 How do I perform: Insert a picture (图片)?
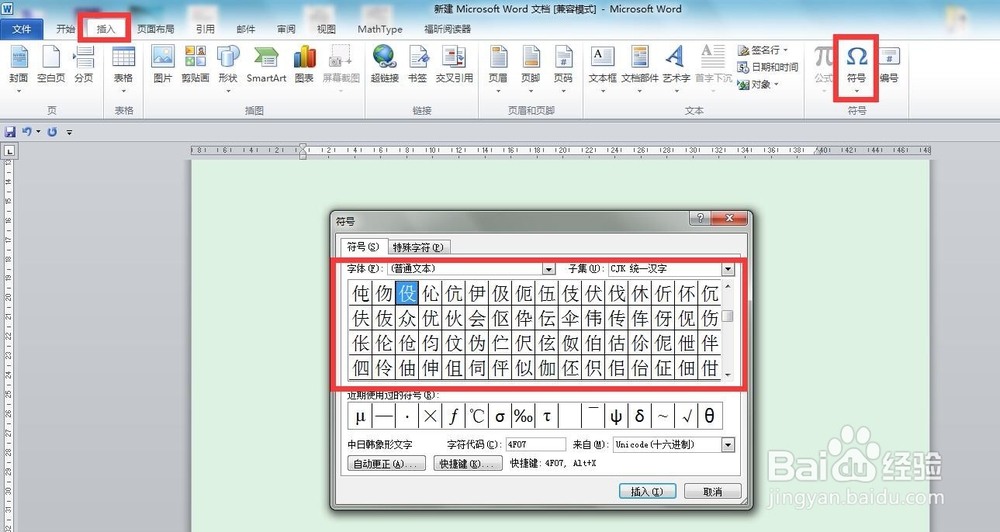(163, 65)
